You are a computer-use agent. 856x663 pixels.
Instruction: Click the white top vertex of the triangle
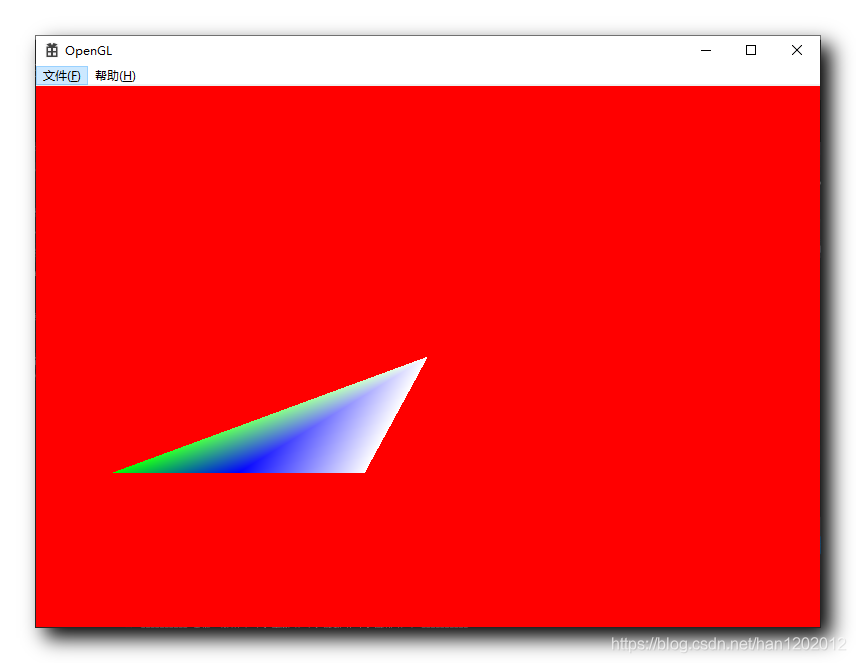click(424, 360)
